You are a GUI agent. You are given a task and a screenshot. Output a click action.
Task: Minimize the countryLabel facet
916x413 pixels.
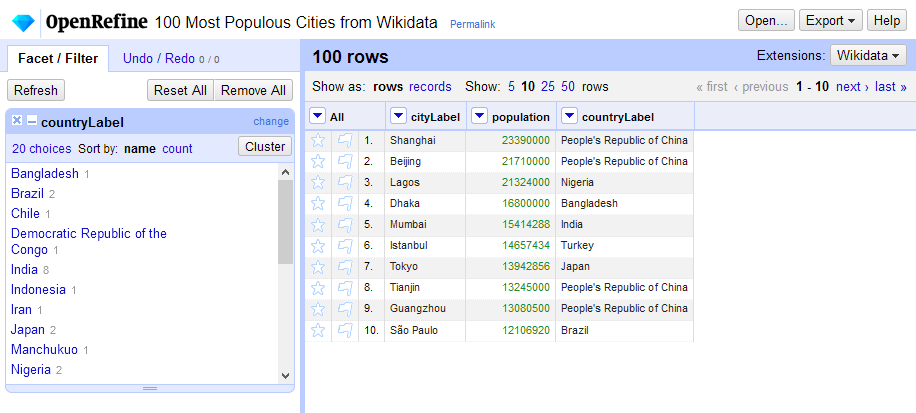click(x=32, y=121)
